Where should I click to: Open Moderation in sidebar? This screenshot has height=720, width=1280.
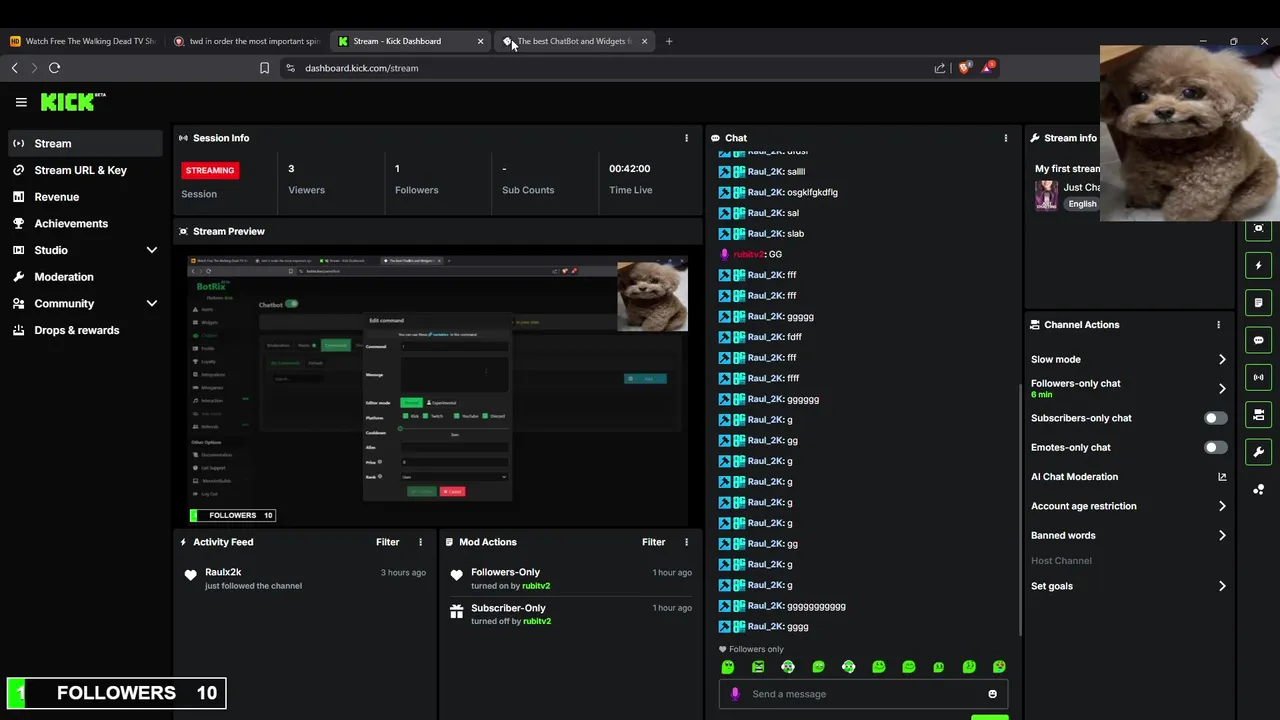85,277
